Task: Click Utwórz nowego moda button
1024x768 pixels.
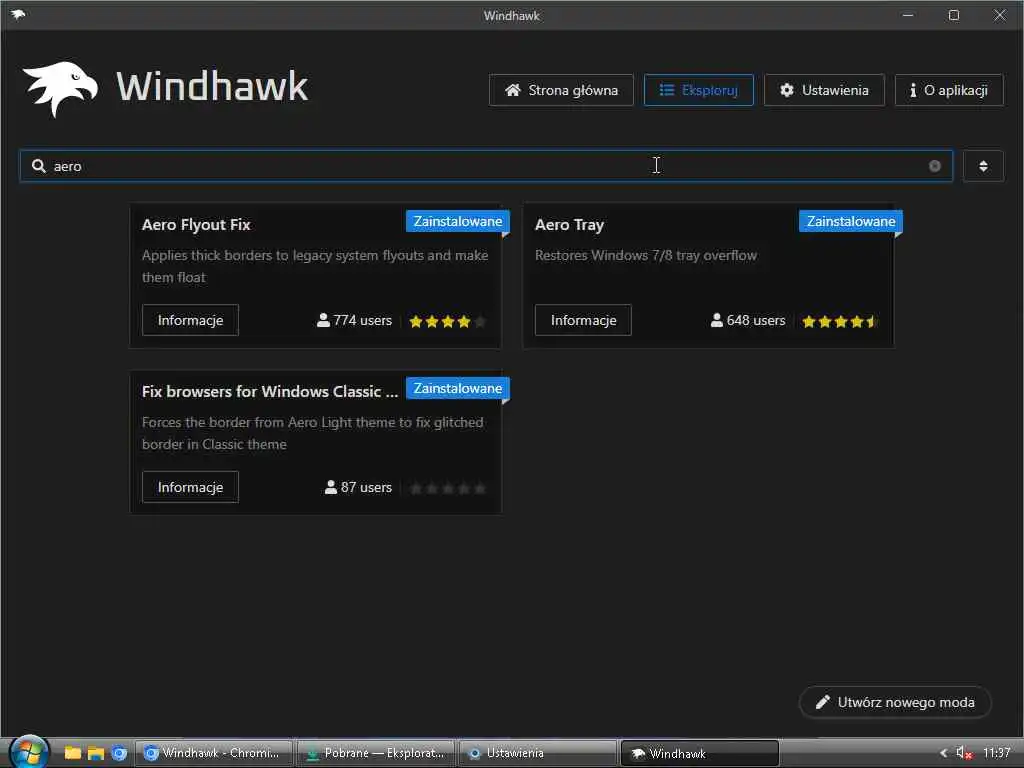Action: (895, 702)
